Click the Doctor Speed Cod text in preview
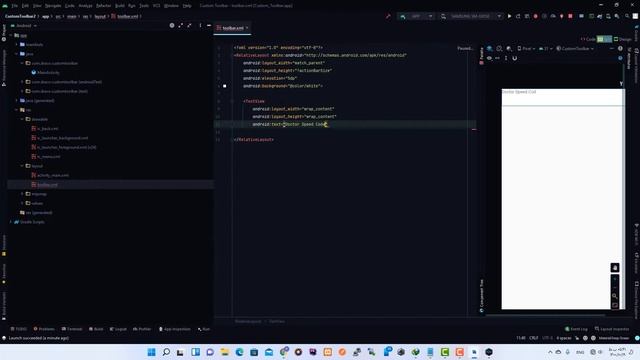640x360 pixels. tap(519, 92)
